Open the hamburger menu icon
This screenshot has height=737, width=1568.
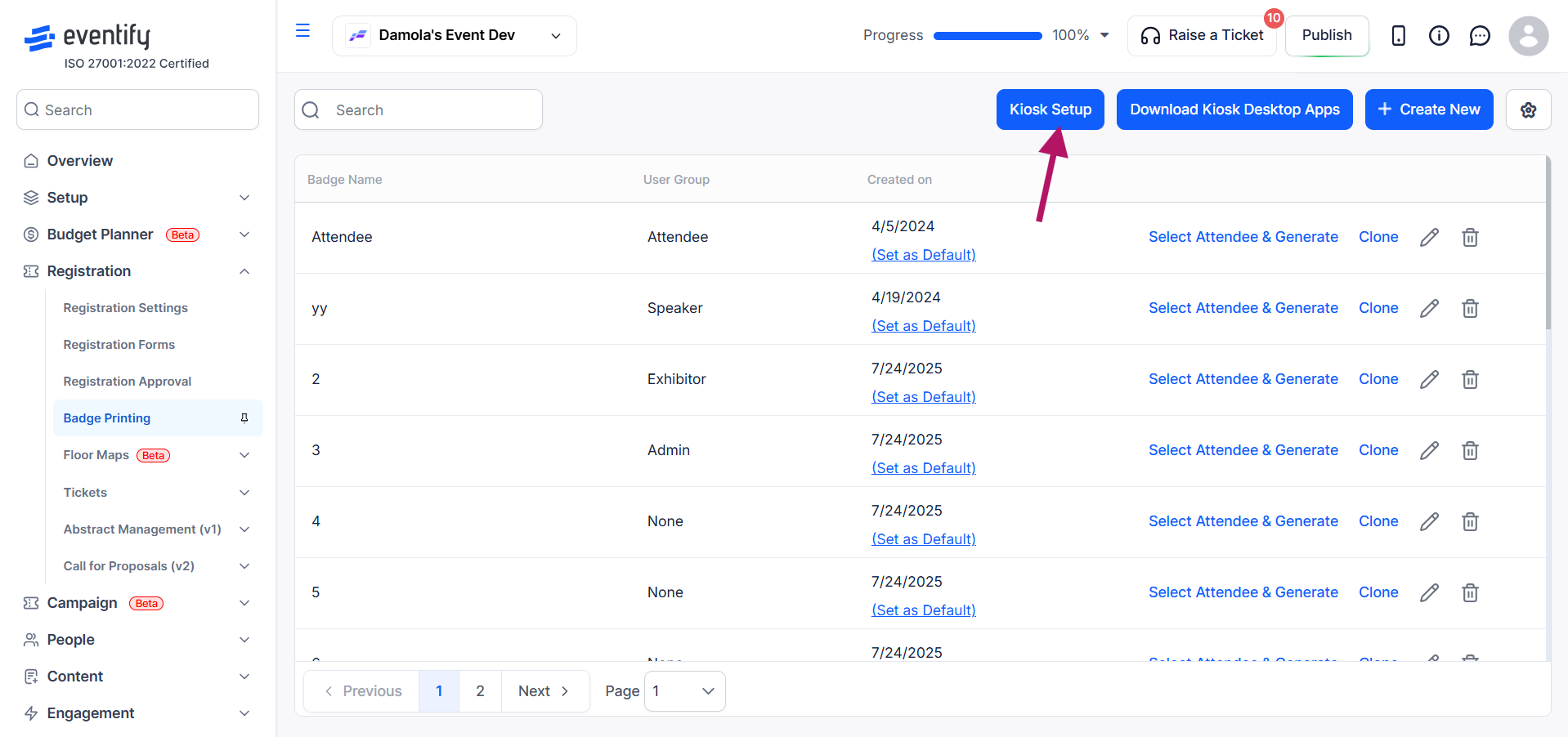pos(302,31)
